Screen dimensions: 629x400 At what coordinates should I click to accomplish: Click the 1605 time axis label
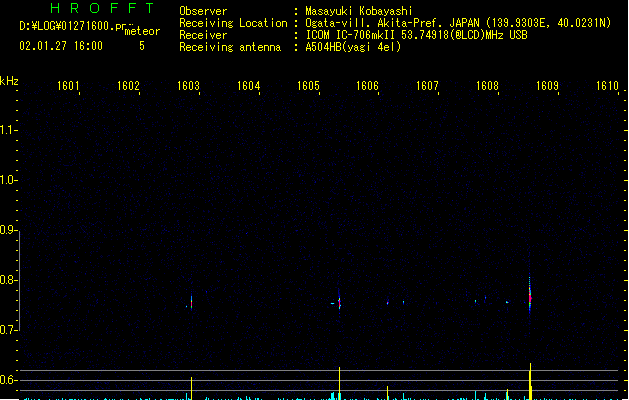point(308,86)
